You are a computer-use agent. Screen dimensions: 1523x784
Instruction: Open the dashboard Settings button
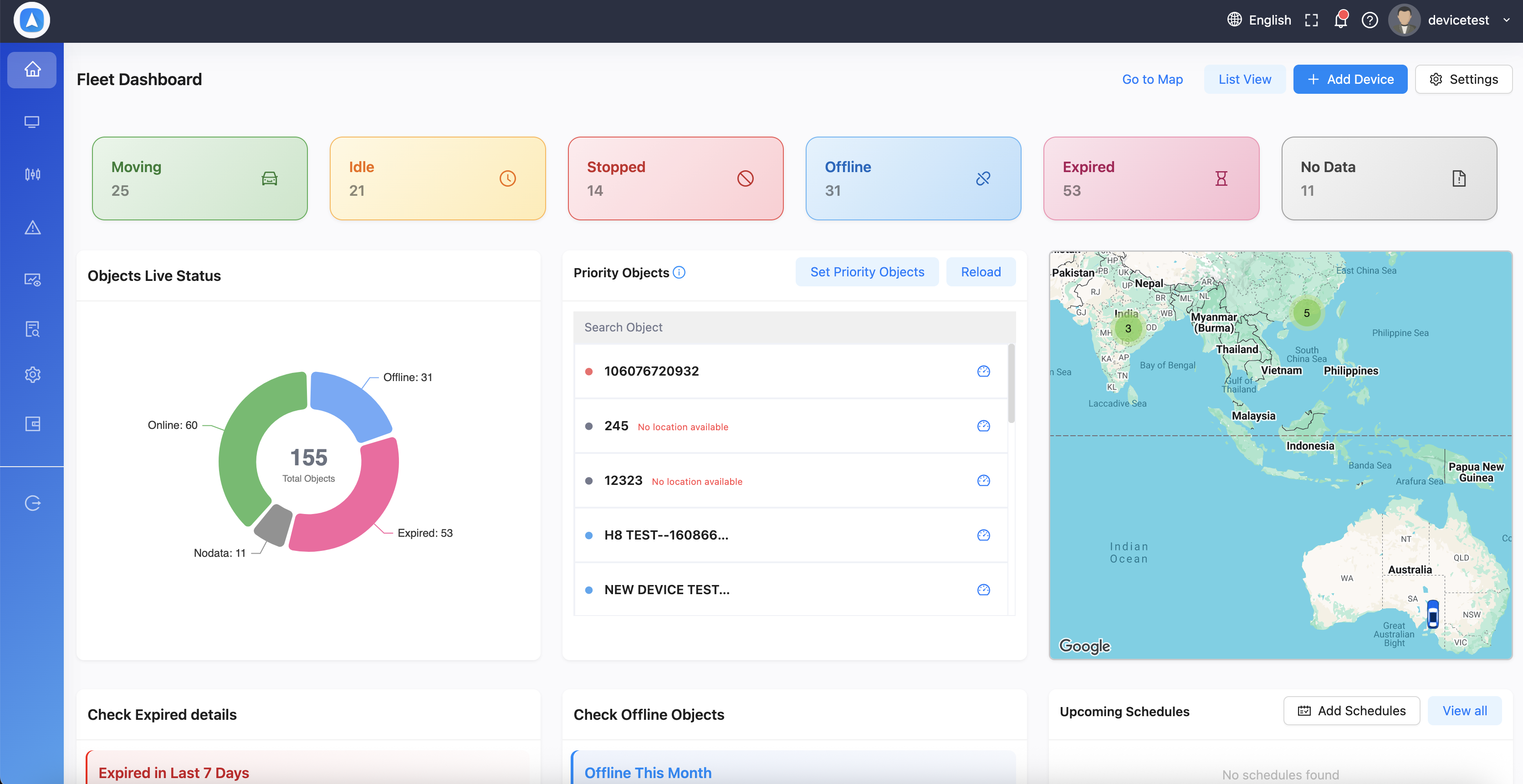point(1463,79)
